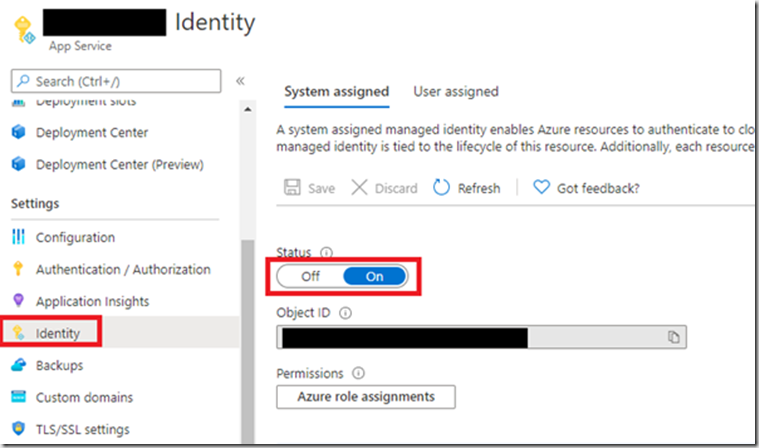Open Backups
This screenshot has height=448, width=759.
point(60,365)
